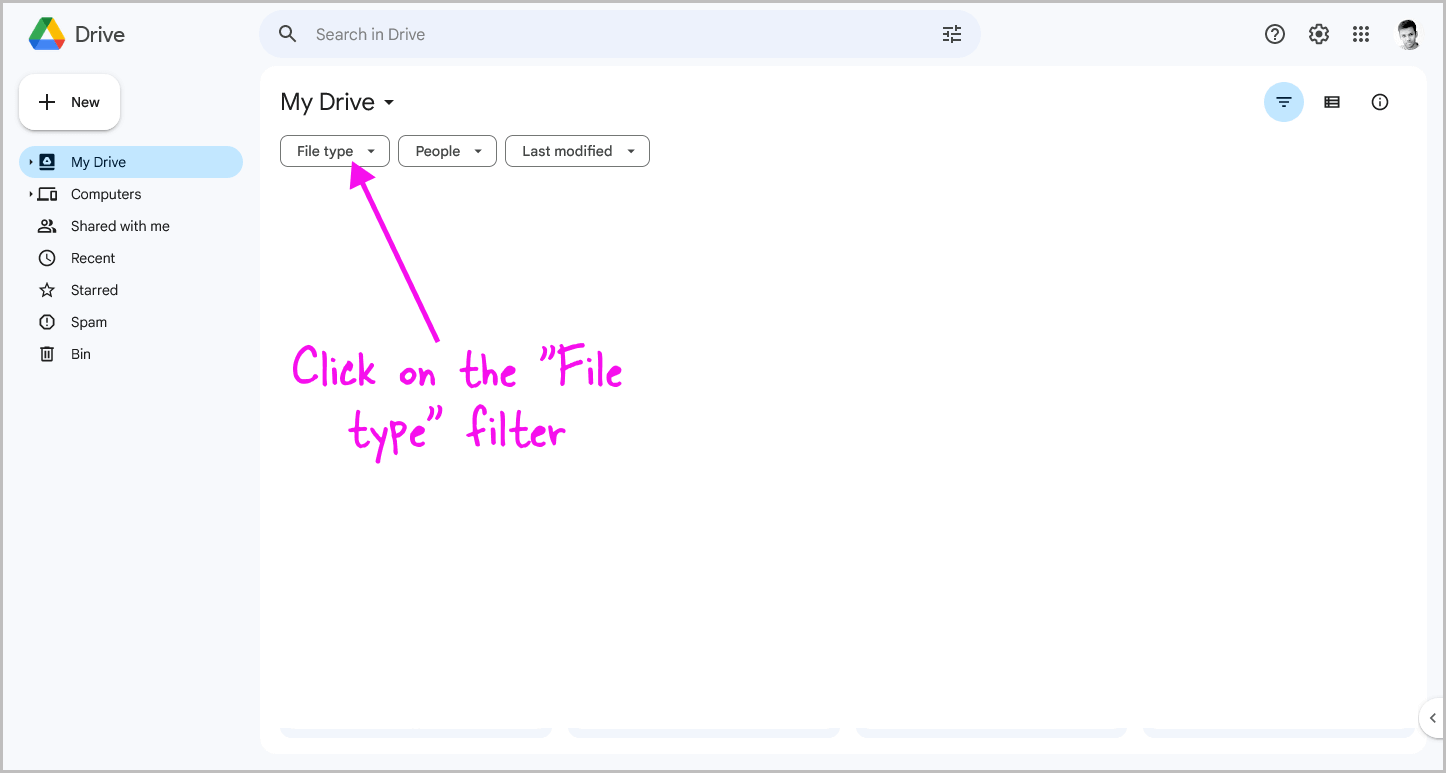Go to Shared with me

pyautogui.click(x=120, y=225)
